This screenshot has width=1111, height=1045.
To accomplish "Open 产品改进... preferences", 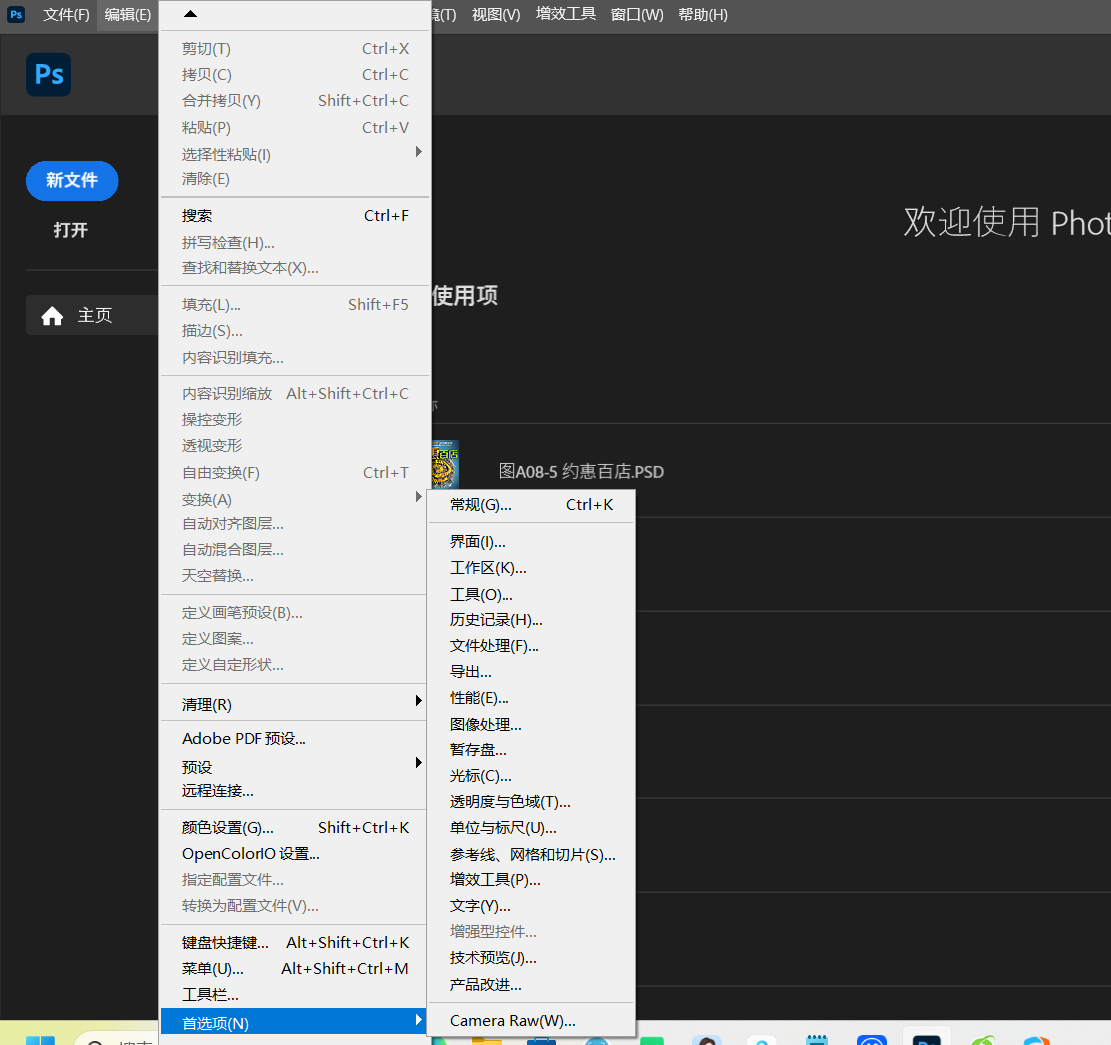I will 531,985.
